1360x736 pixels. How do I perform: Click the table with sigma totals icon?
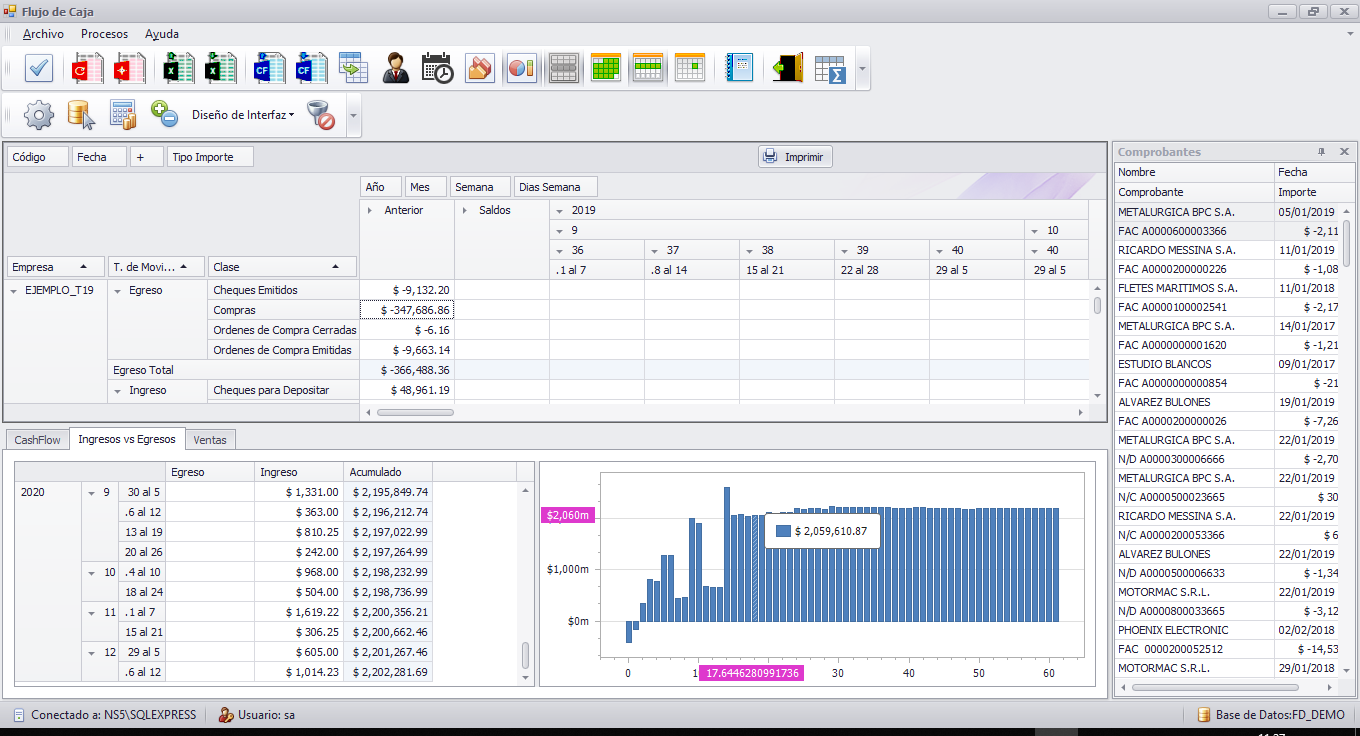click(x=830, y=68)
